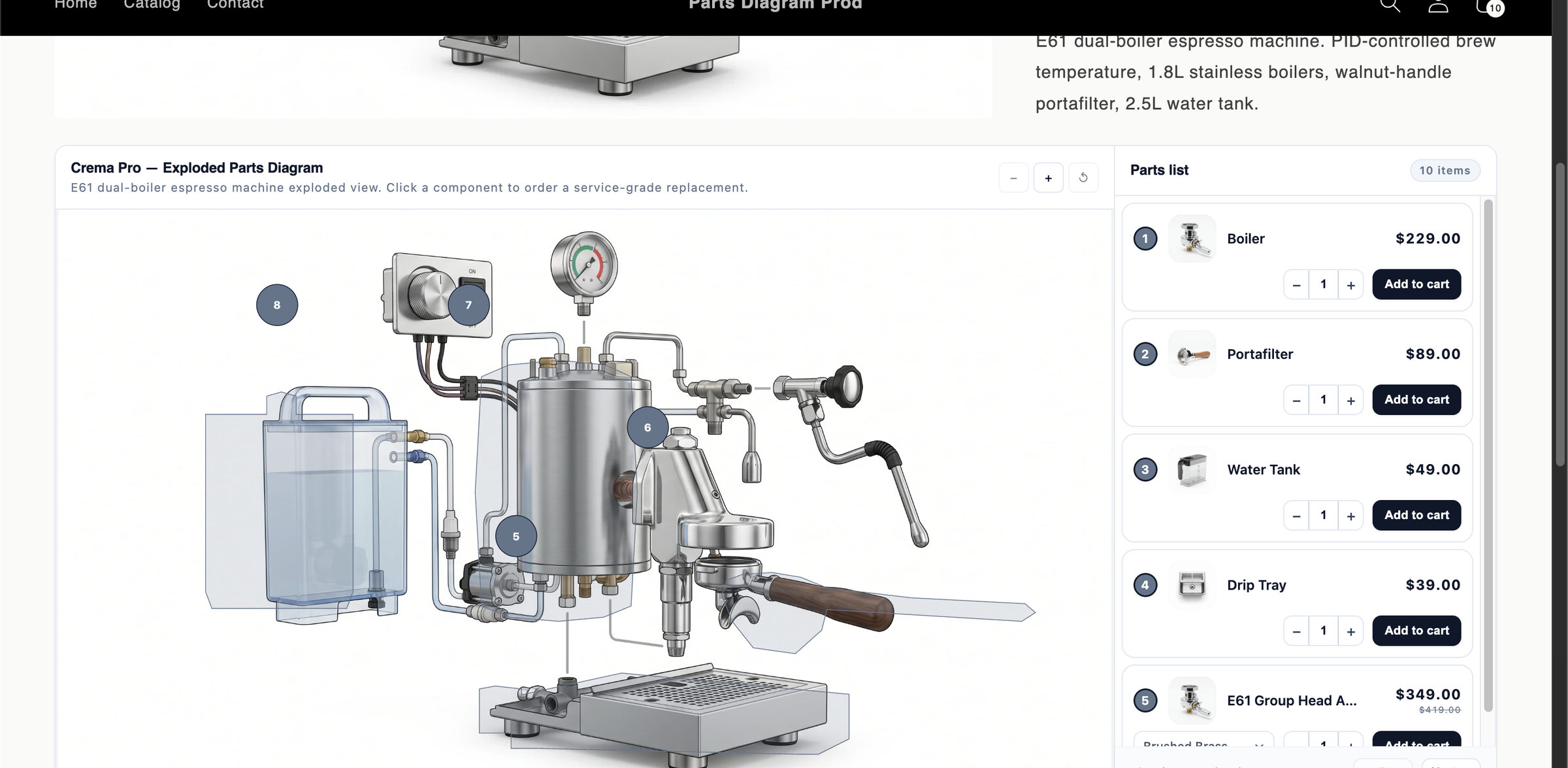The height and width of the screenshot is (768, 1568).
Task: Add Portafilter to cart
Action: (x=1416, y=400)
